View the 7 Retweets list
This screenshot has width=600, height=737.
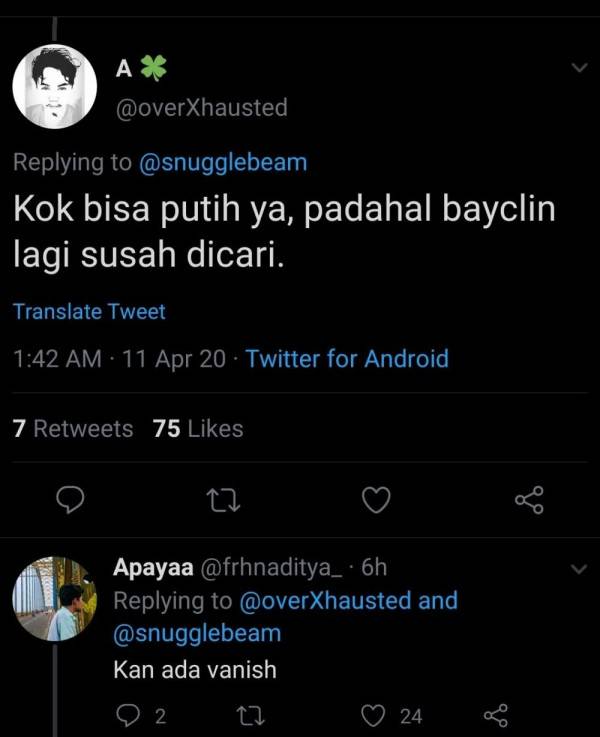(72, 429)
